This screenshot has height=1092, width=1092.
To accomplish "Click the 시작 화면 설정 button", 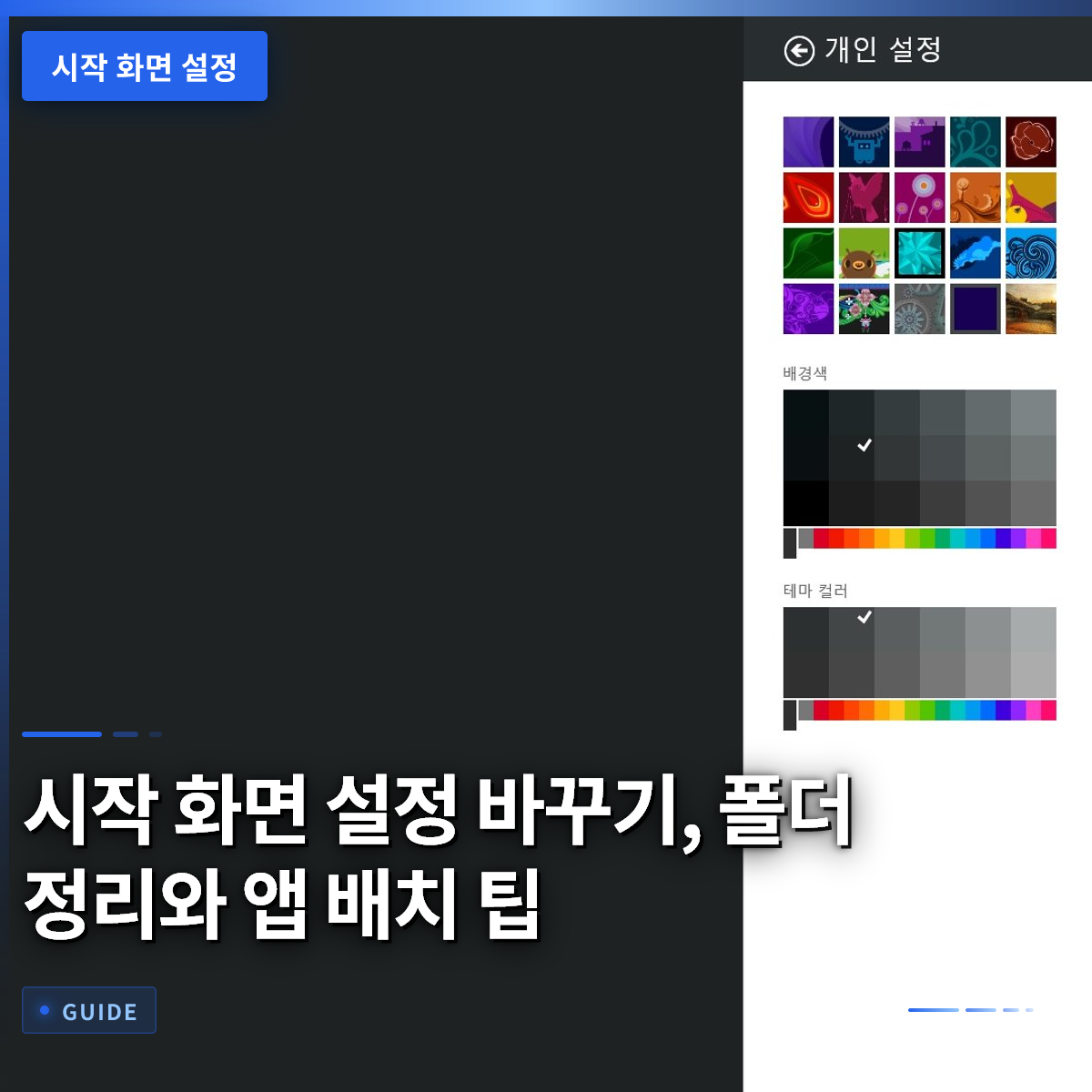I will 145,66.
